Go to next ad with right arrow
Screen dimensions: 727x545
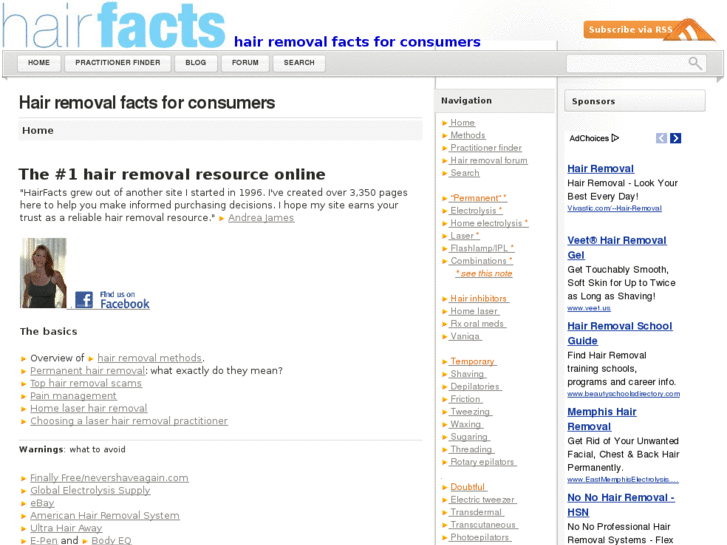(x=676, y=138)
